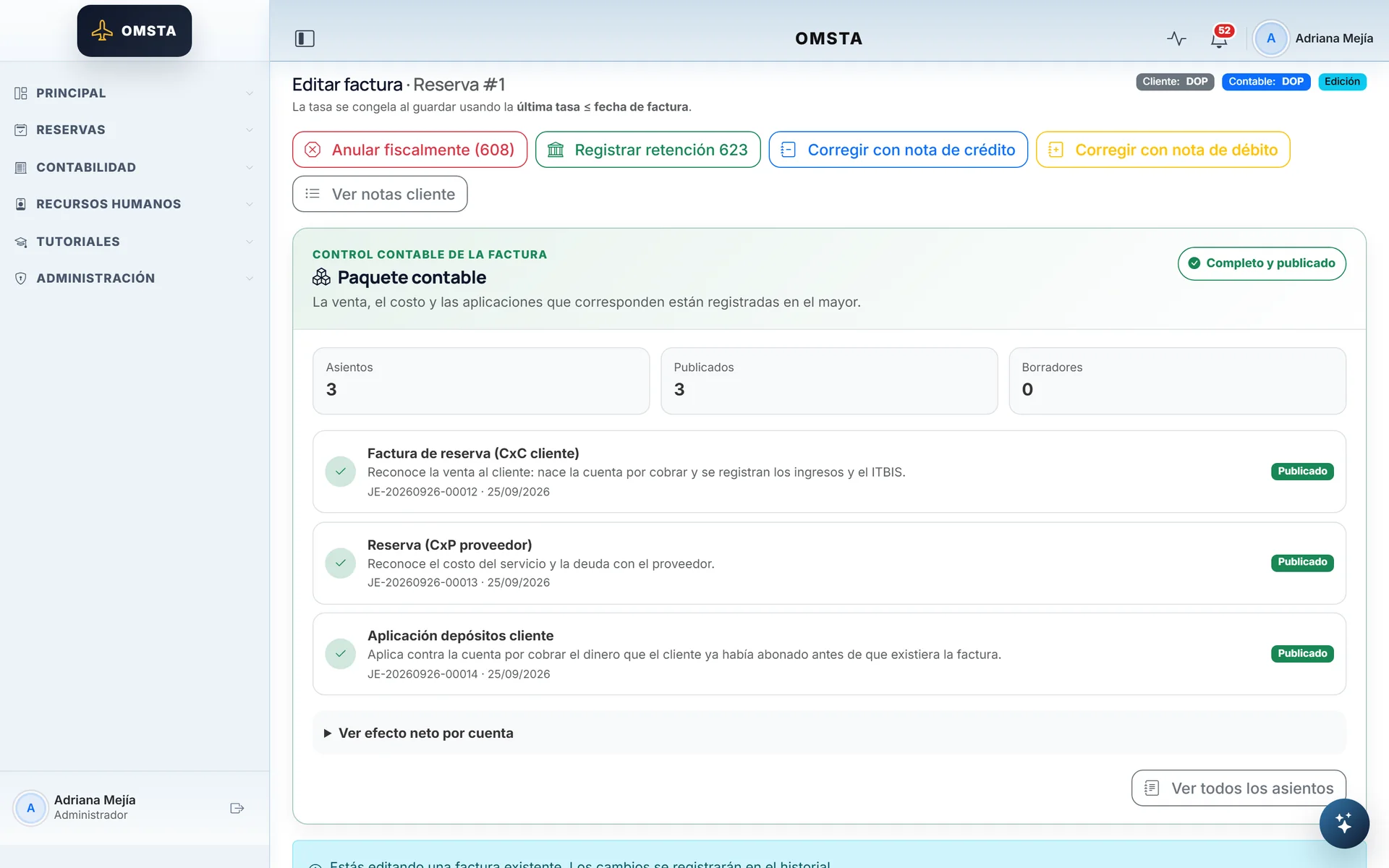Click the Reservas calendar icon

click(21, 130)
